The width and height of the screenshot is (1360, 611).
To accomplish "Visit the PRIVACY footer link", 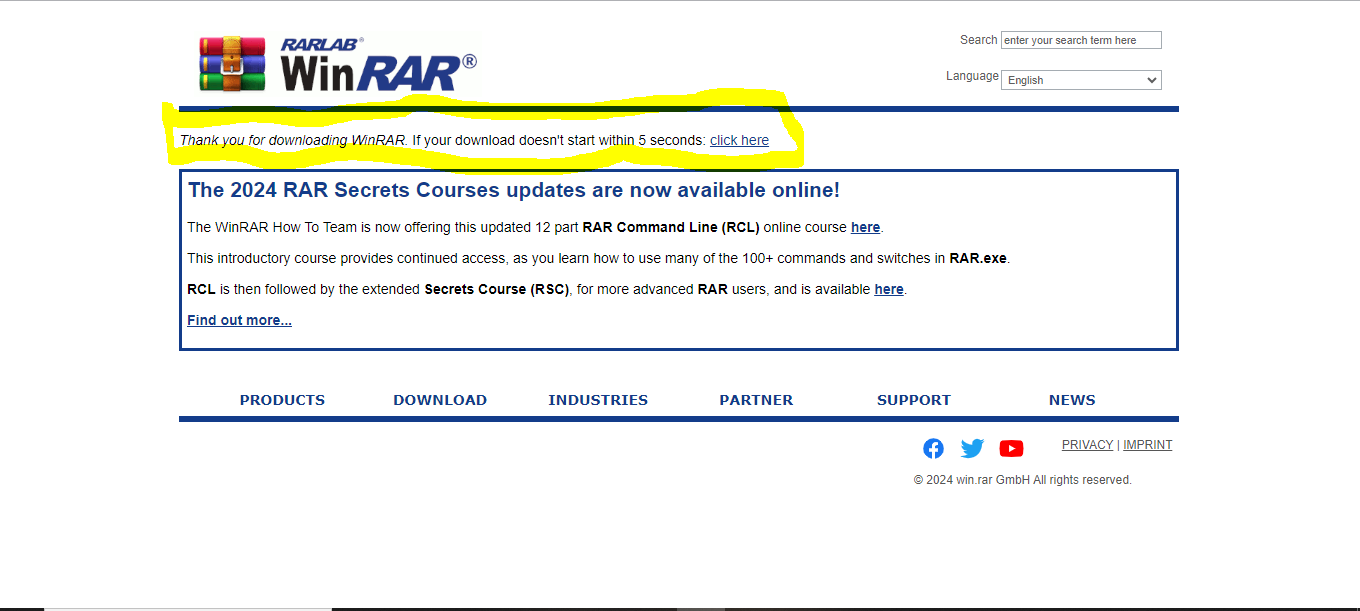I will 1087,445.
